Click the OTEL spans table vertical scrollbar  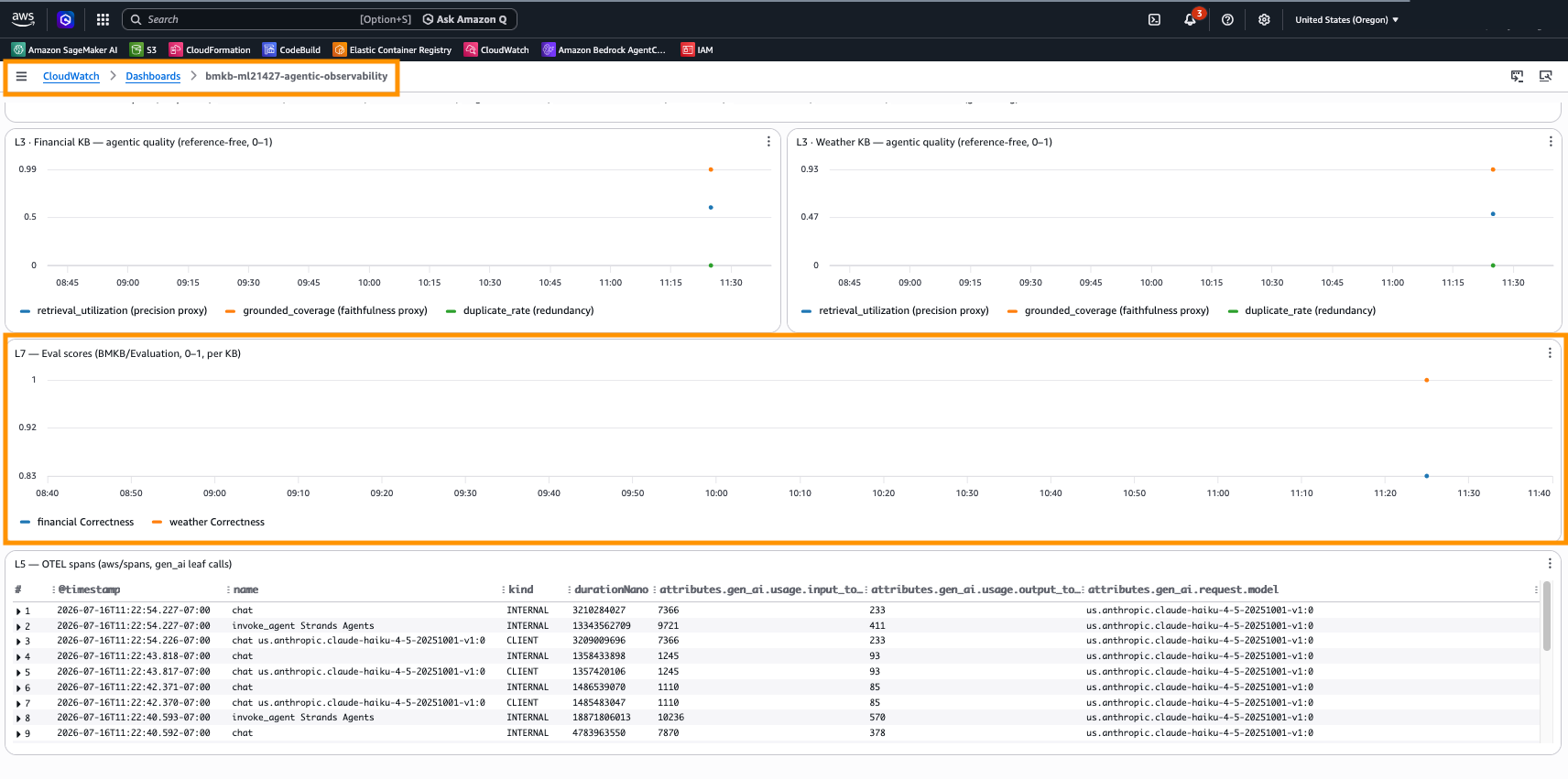(1547, 616)
